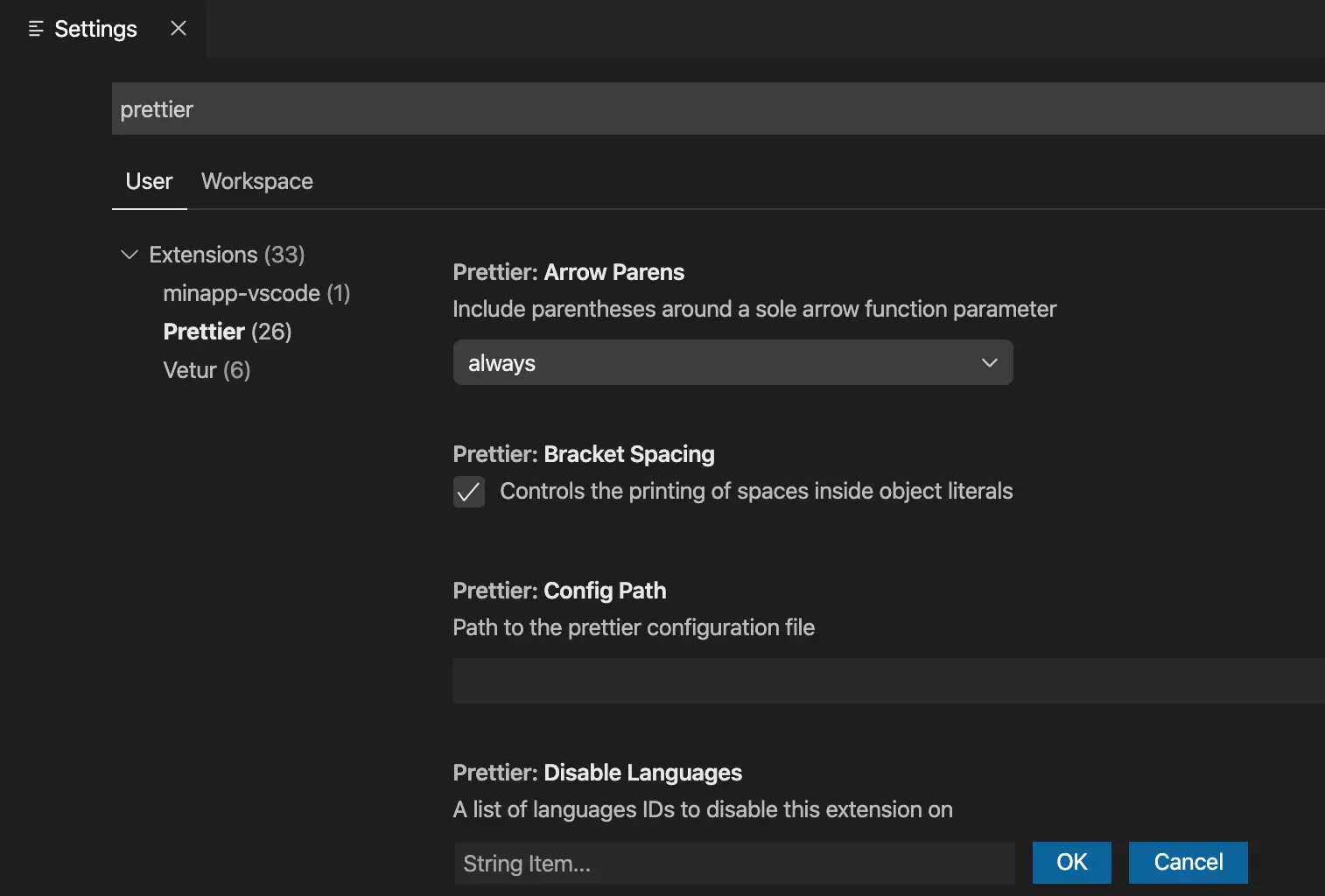Select Vetur (6) in the settings tree
1325x896 pixels.
[x=207, y=370]
